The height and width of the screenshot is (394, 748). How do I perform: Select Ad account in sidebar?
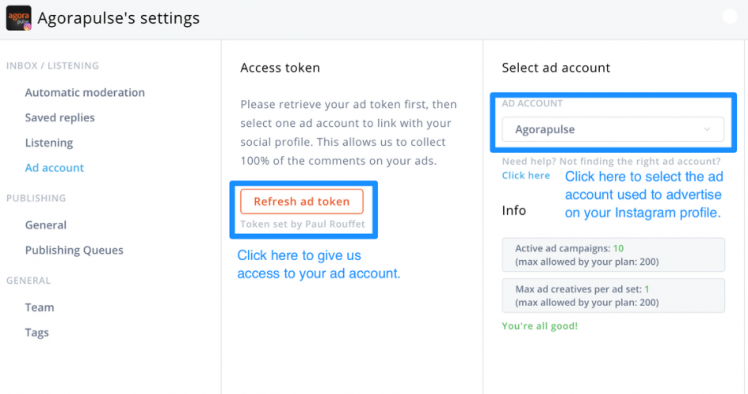coord(54,168)
